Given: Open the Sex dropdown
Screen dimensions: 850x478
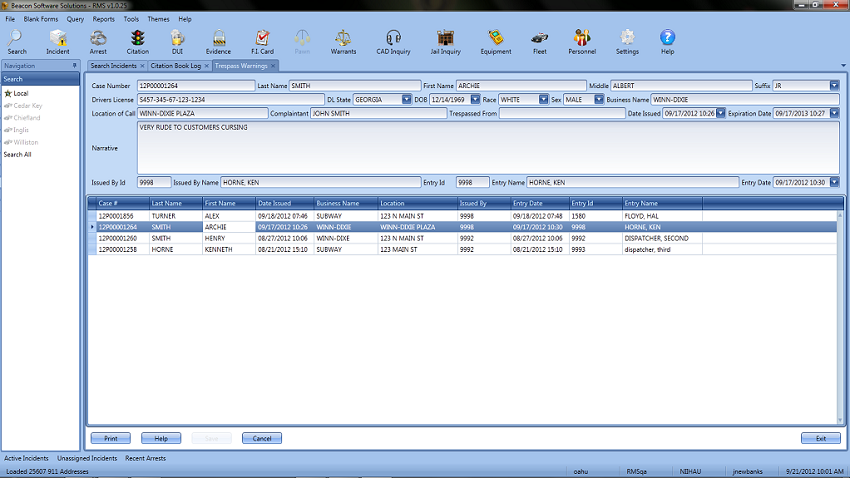Looking at the screenshot, I should (x=599, y=99).
